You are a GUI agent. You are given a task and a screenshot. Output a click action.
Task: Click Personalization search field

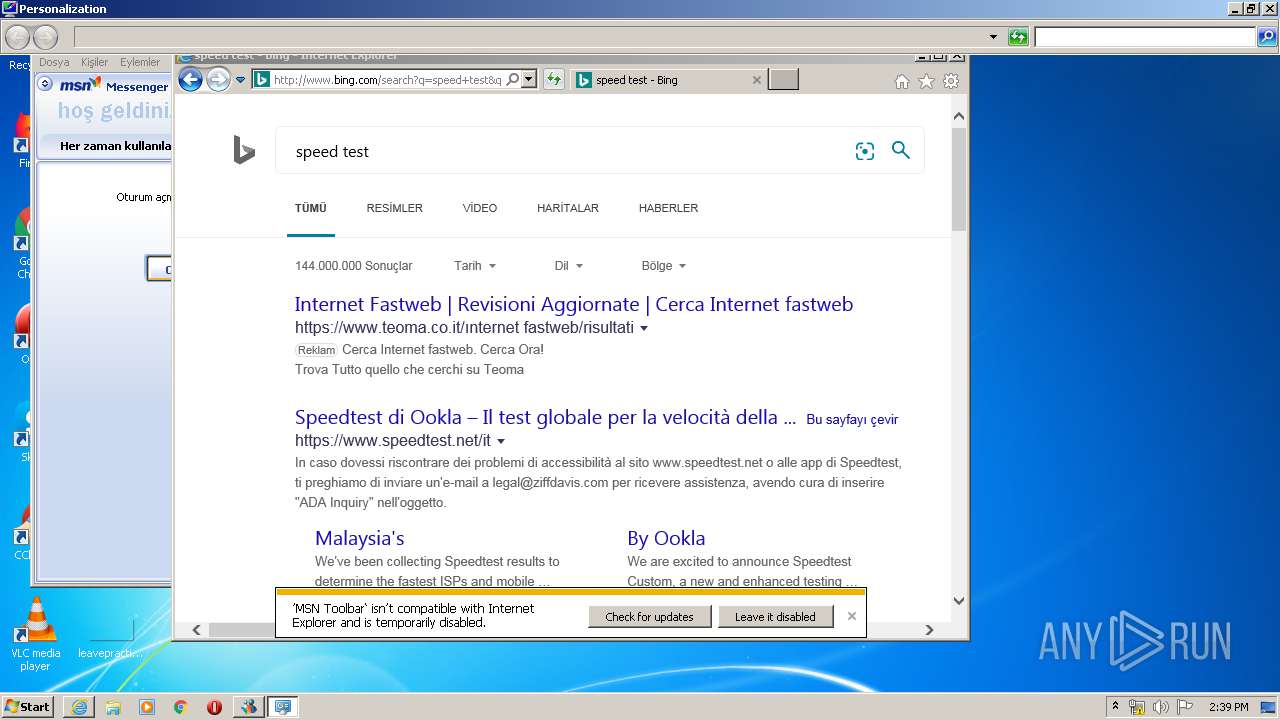point(1145,37)
